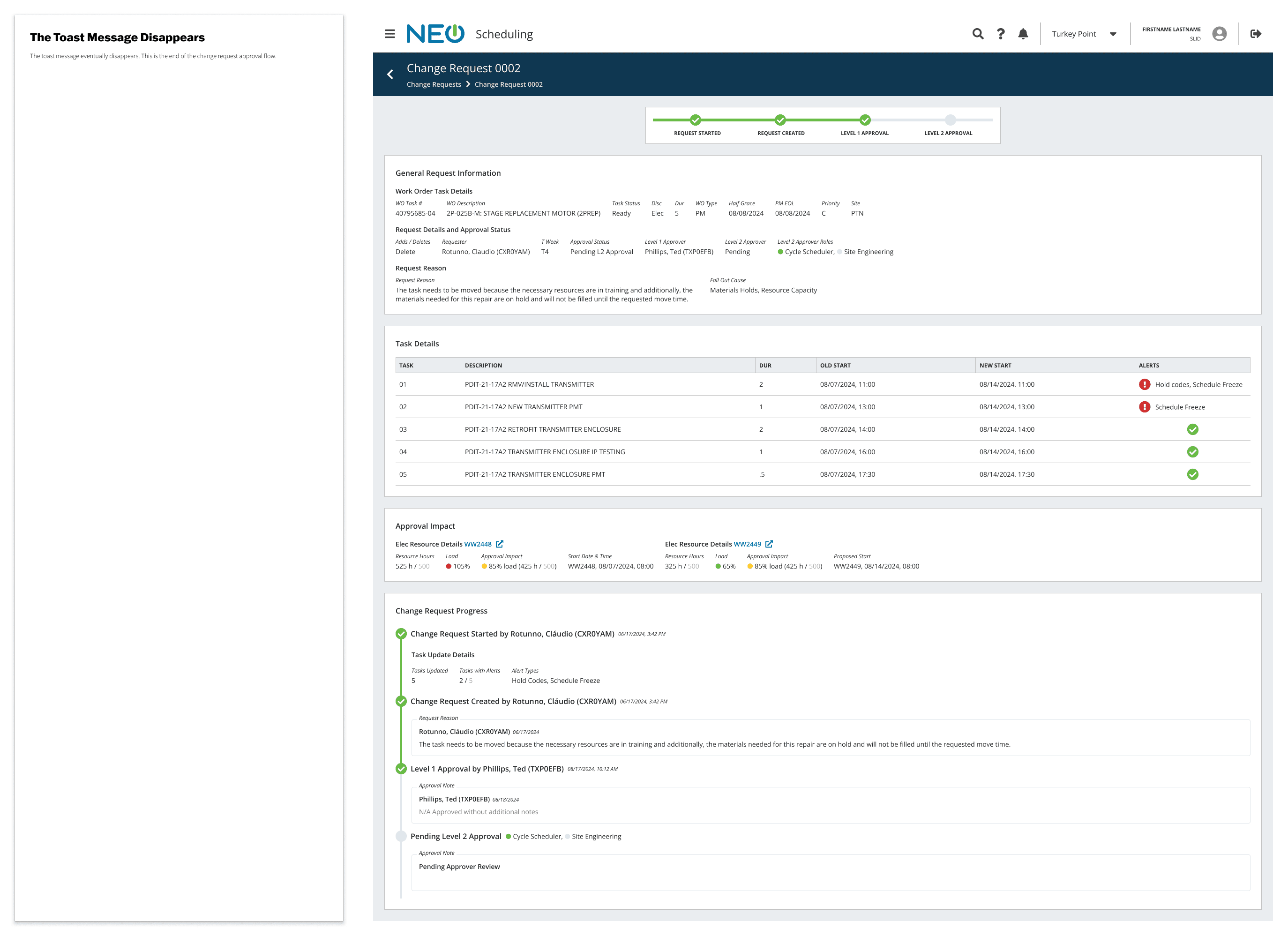Screen dimensions: 1288x936
Task: Click the Old Start column header
Action: (x=835, y=366)
